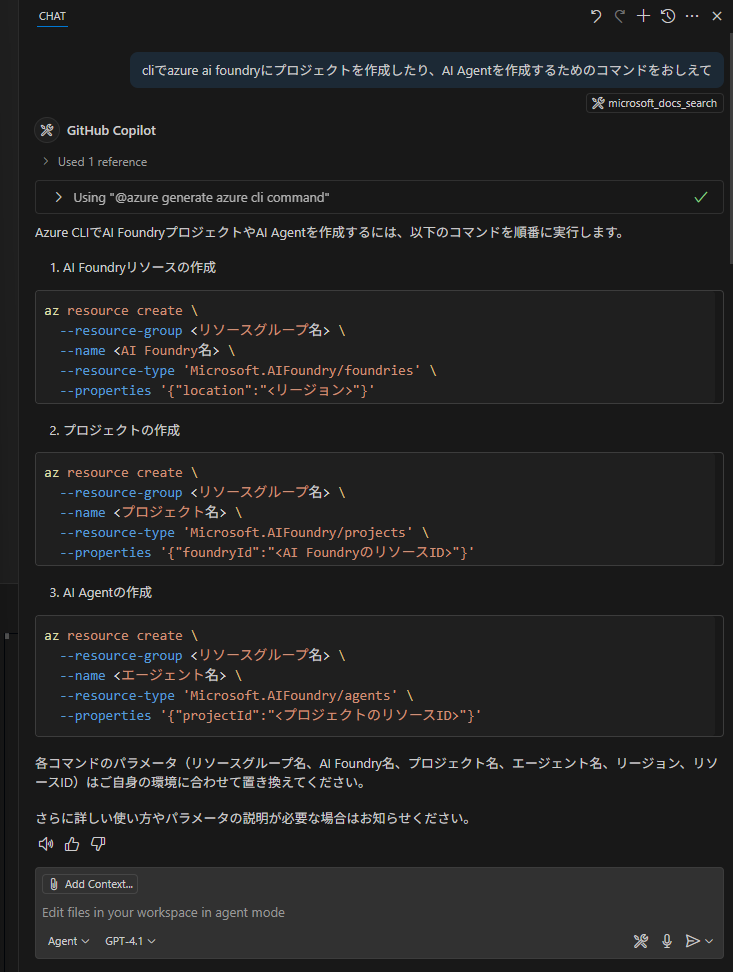
Task: Click heading 1. AI Foundryリソースの作成
Action: (x=133, y=267)
